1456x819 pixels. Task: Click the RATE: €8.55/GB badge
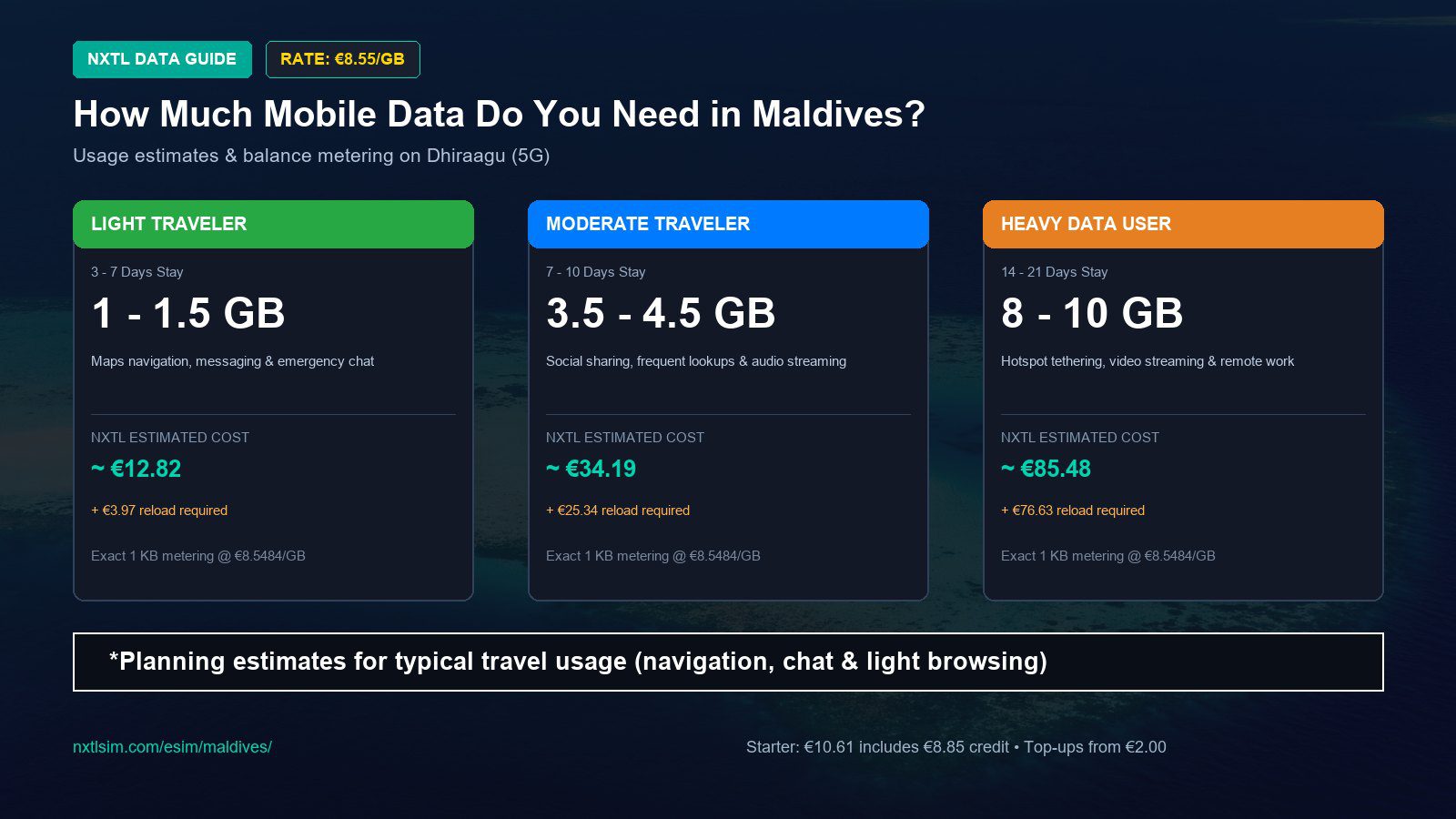342,59
